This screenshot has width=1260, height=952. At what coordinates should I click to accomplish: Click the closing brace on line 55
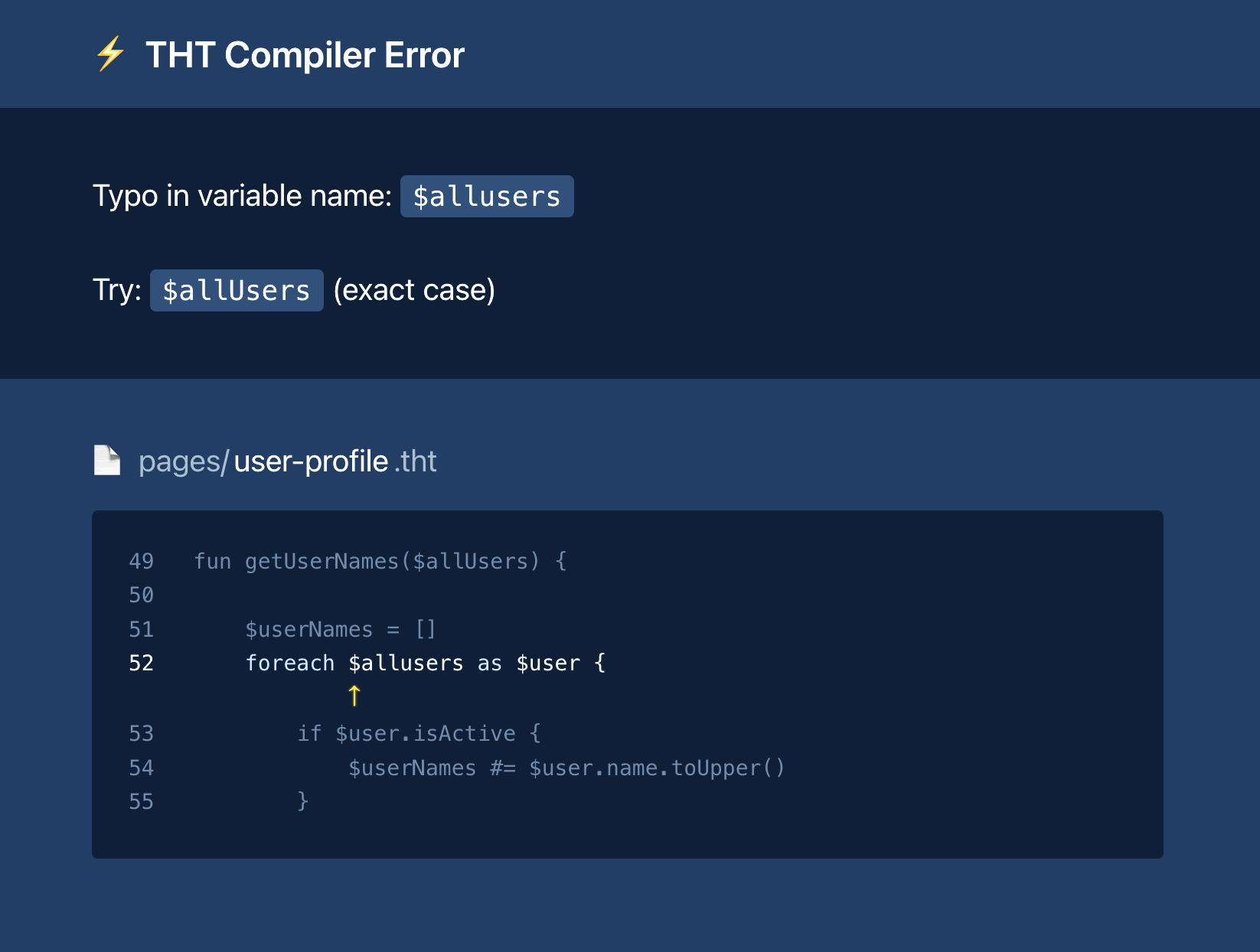(x=302, y=801)
